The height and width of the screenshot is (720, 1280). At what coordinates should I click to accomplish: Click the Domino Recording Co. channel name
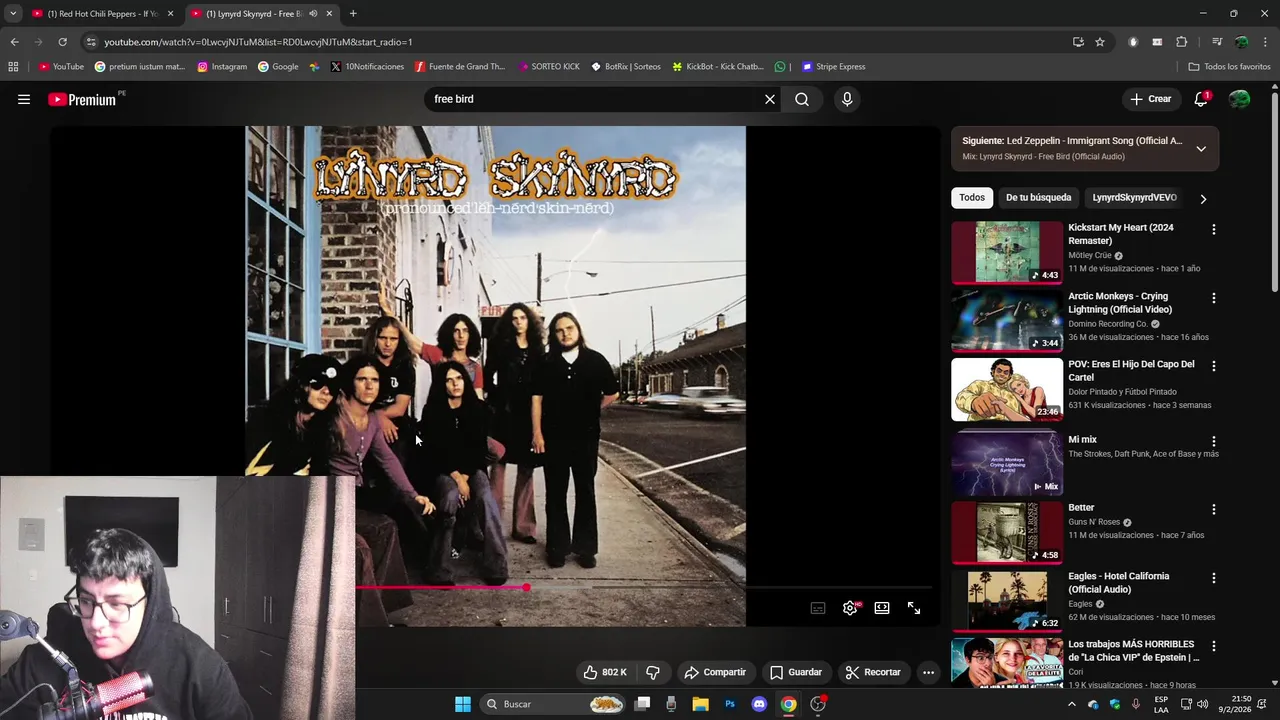(1108, 324)
